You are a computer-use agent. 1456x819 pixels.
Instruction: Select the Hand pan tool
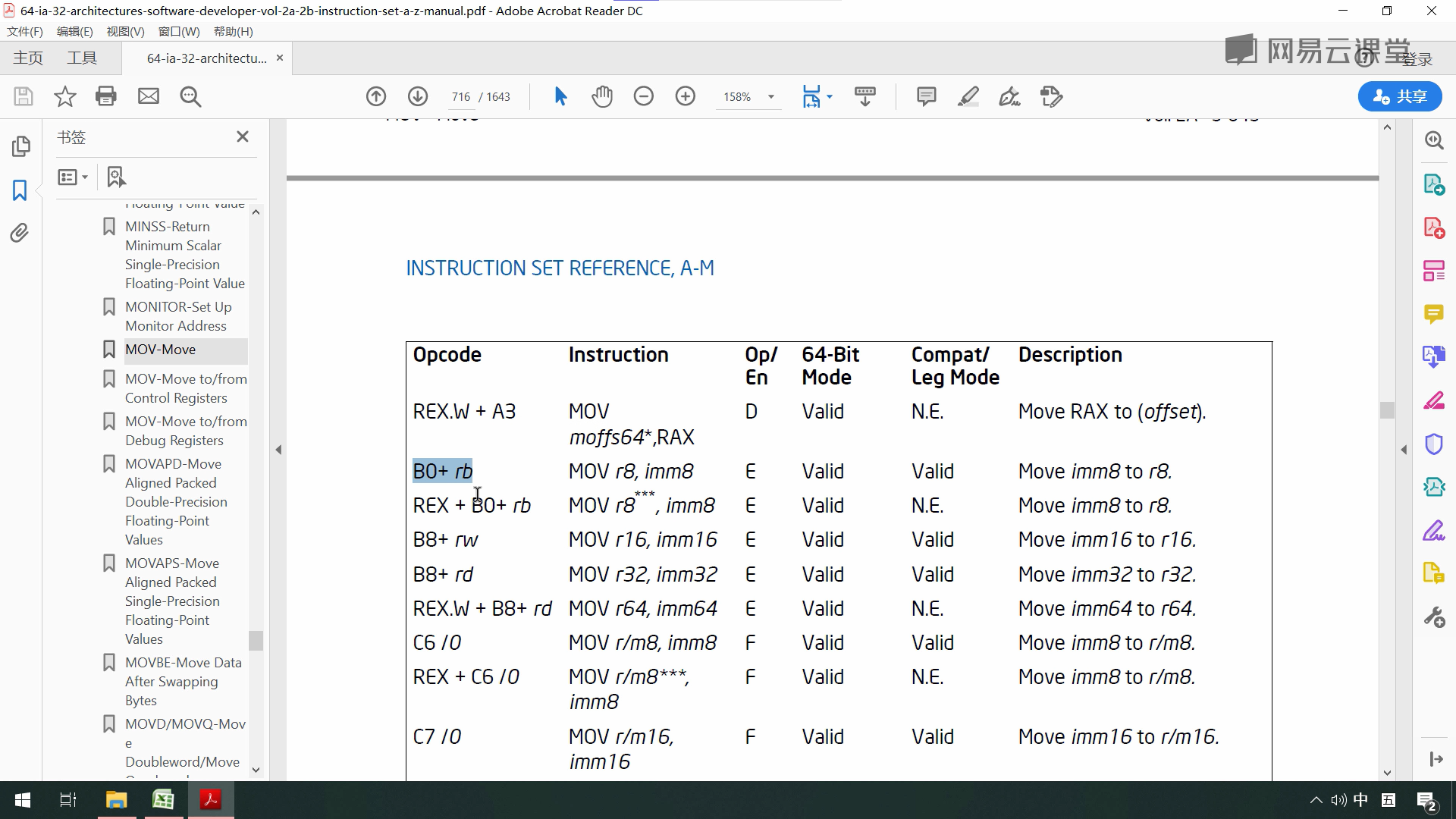602,96
